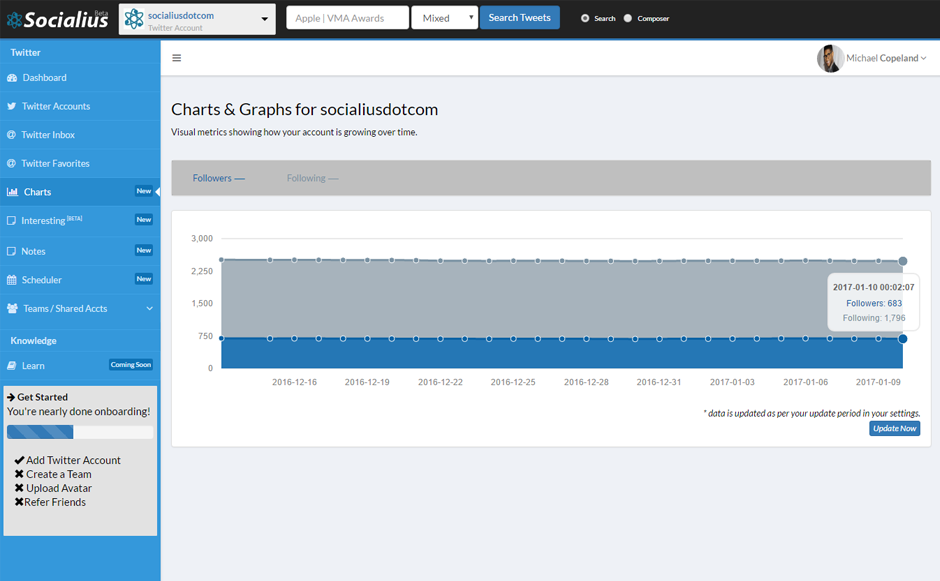Click the socialiusdotcom account atom icon
The width and height of the screenshot is (940, 581).
134,19
